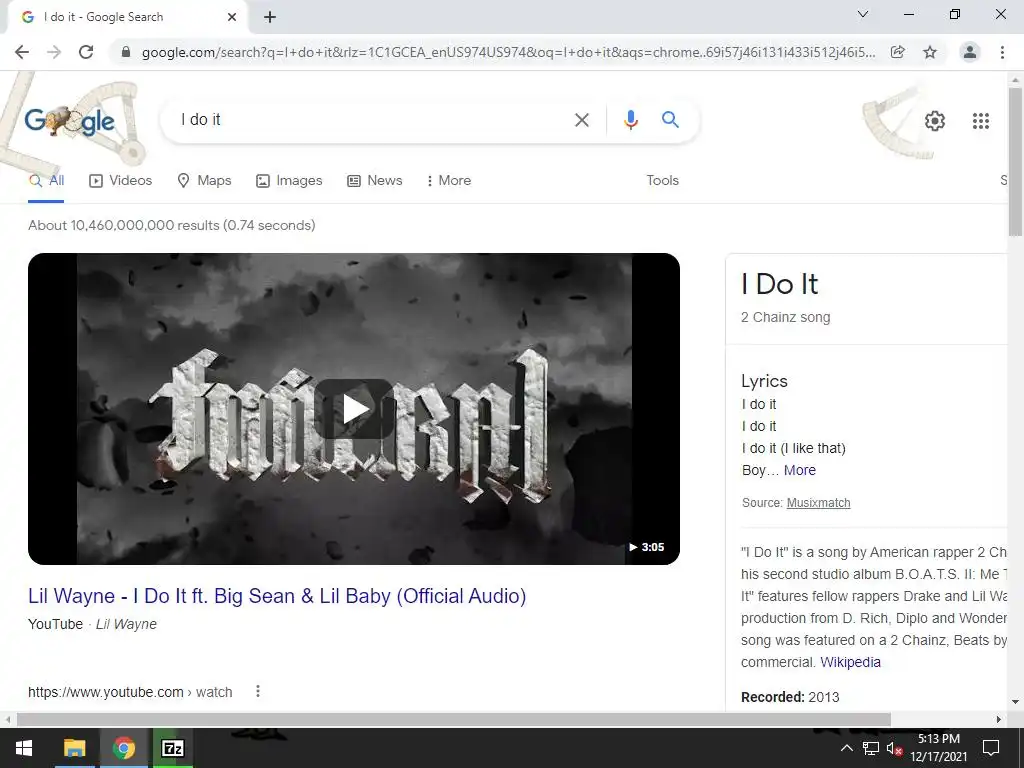The height and width of the screenshot is (768, 1024).
Task: Submit search with magnifier icon
Action: click(670, 120)
